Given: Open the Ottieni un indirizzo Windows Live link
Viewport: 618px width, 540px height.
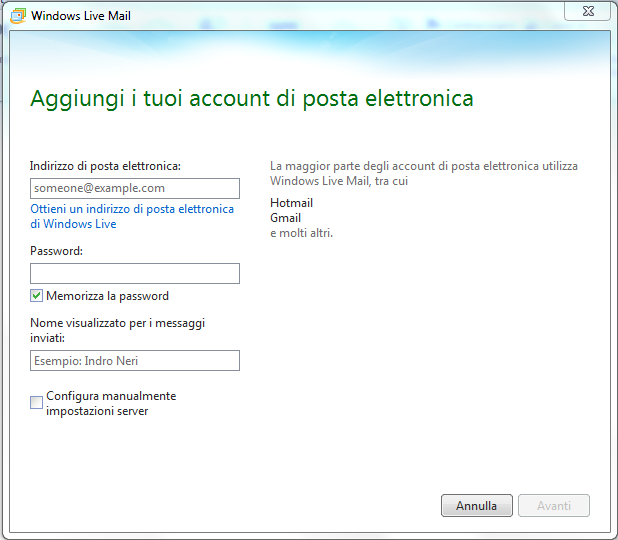Looking at the screenshot, I should pos(131,216).
